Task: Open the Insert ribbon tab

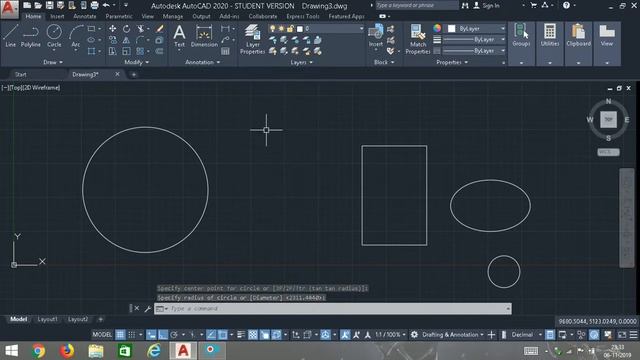Action: [x=57, y=16]
